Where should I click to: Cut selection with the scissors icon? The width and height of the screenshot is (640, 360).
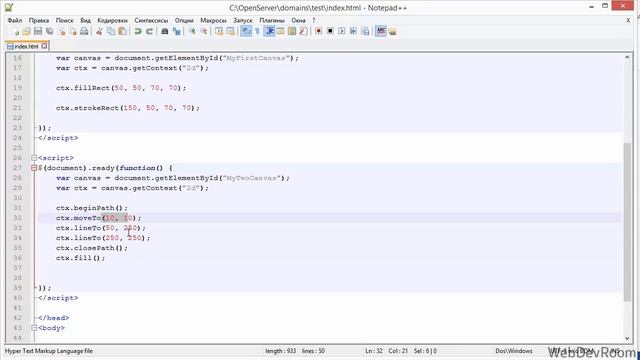click(99, 31)
